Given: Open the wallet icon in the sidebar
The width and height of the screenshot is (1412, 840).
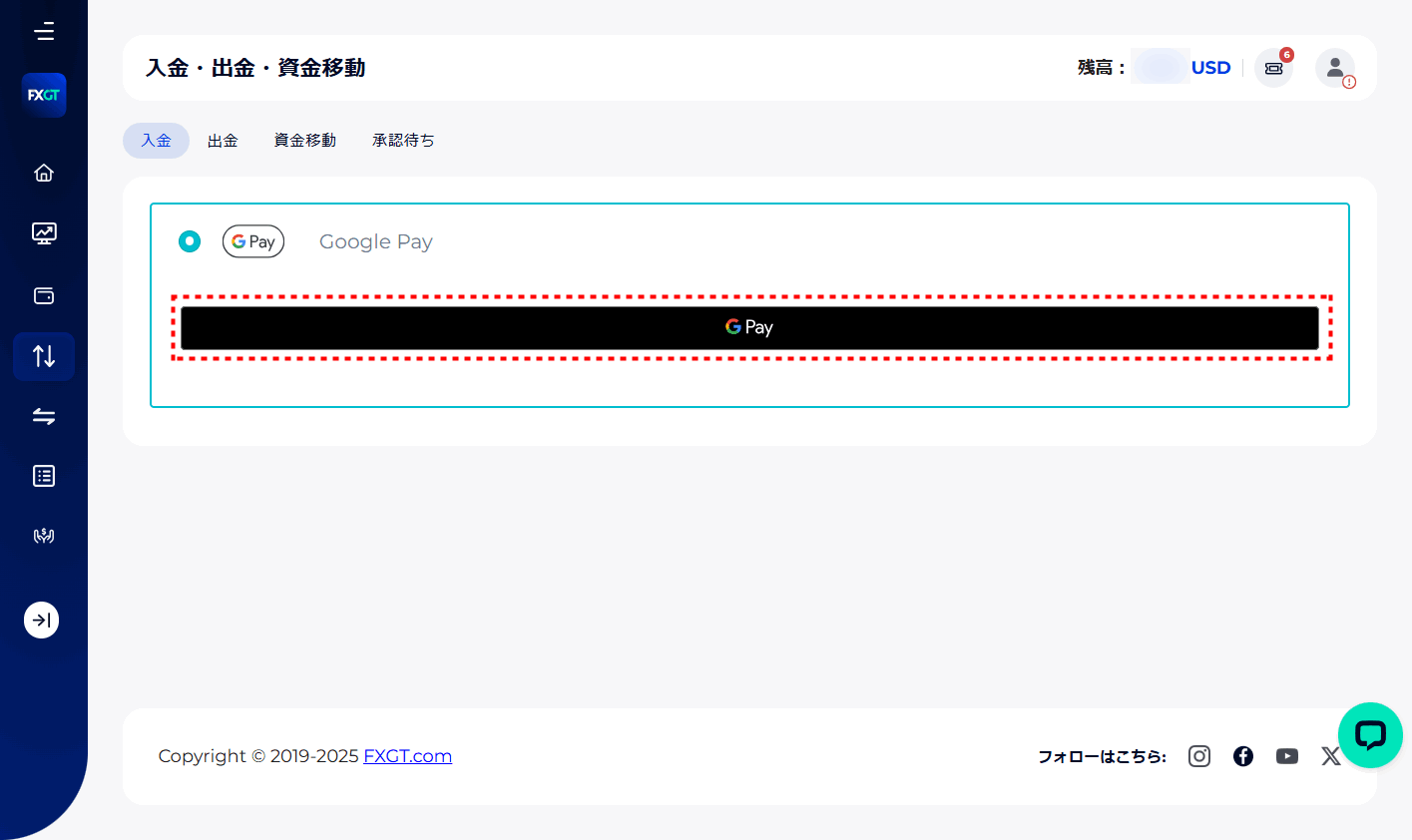Looking at the screenshot, I should (x=44, y=295).
